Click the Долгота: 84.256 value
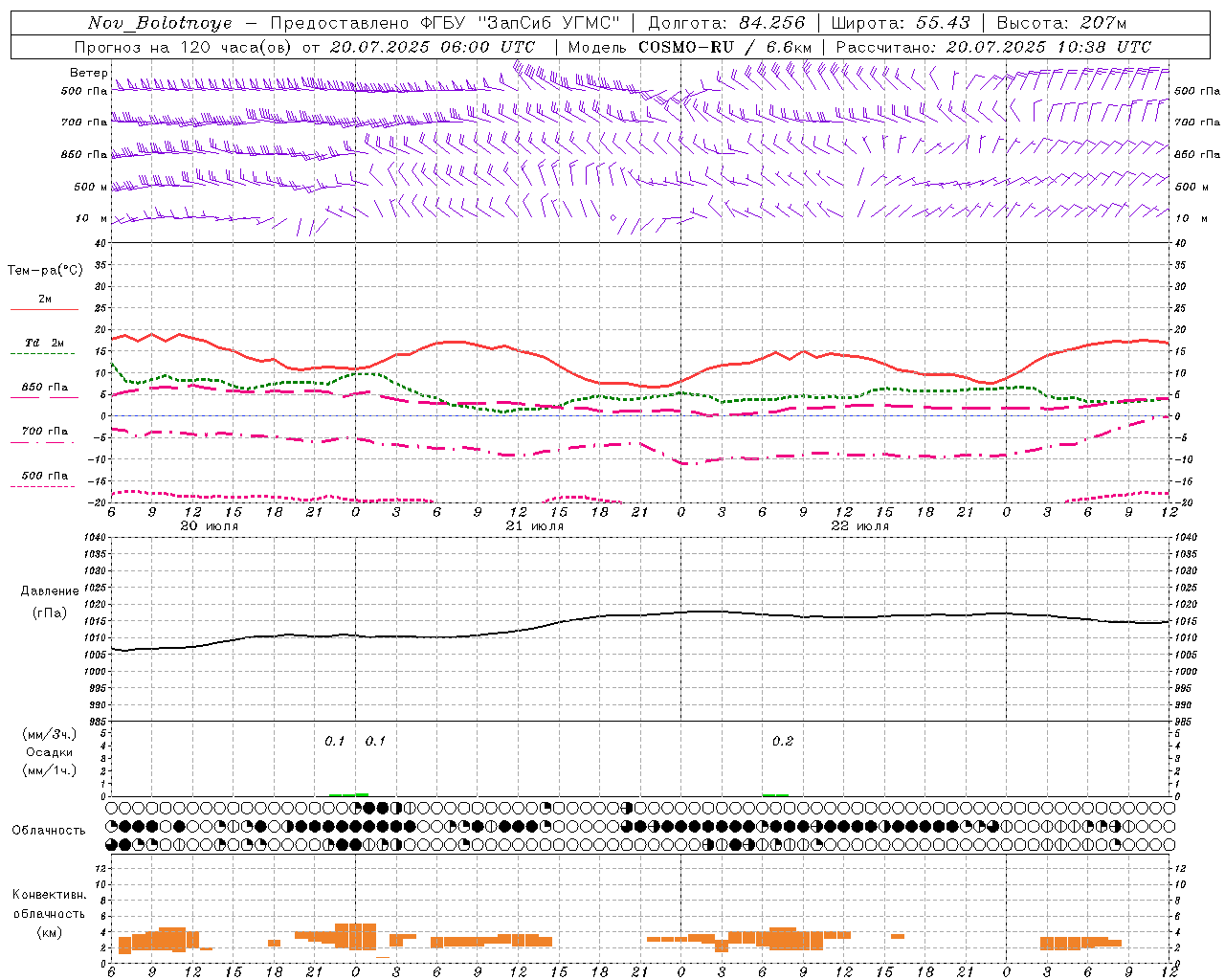Screen dimensions: 1225x980 click(x=727, y=23)
